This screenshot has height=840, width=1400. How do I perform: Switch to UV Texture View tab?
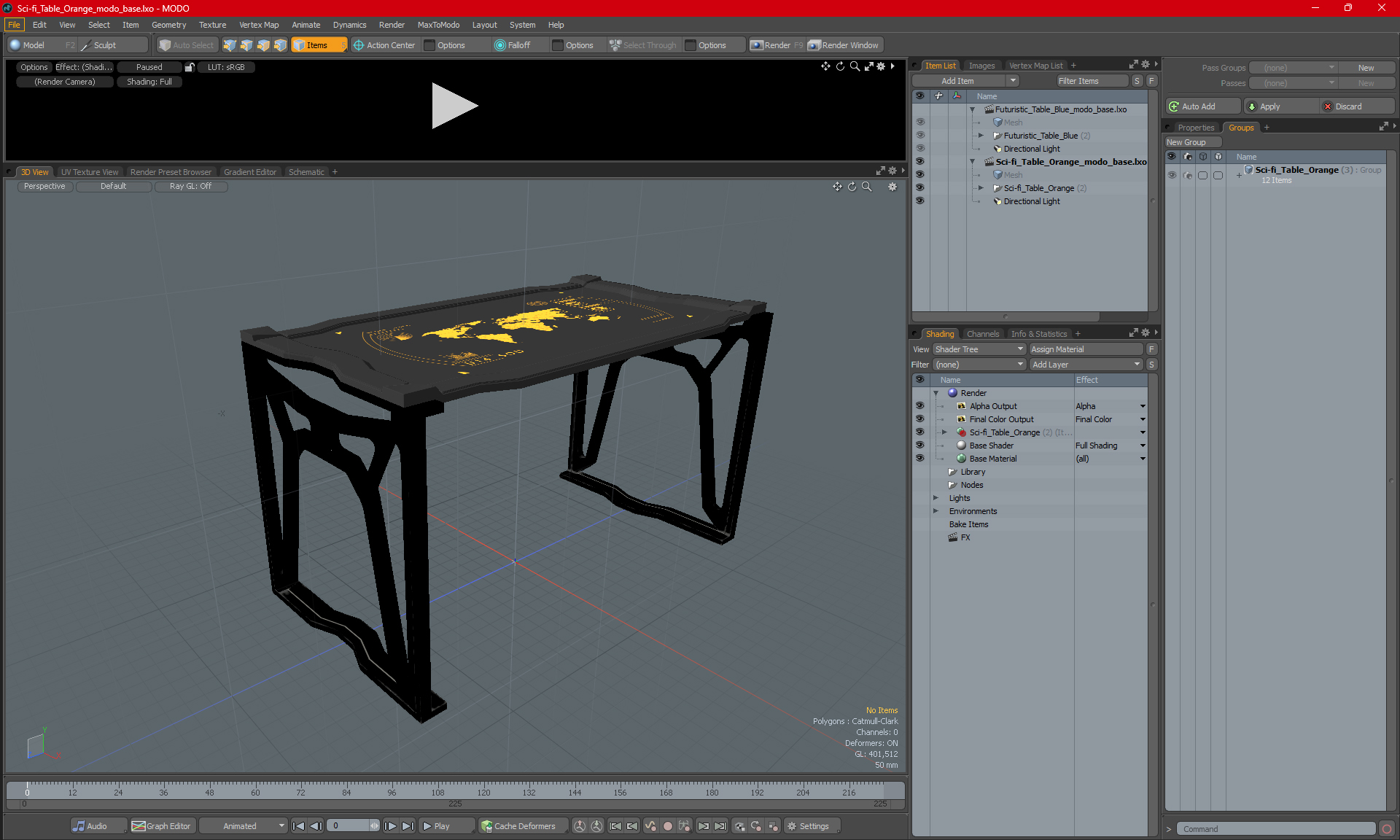(90, 172)
